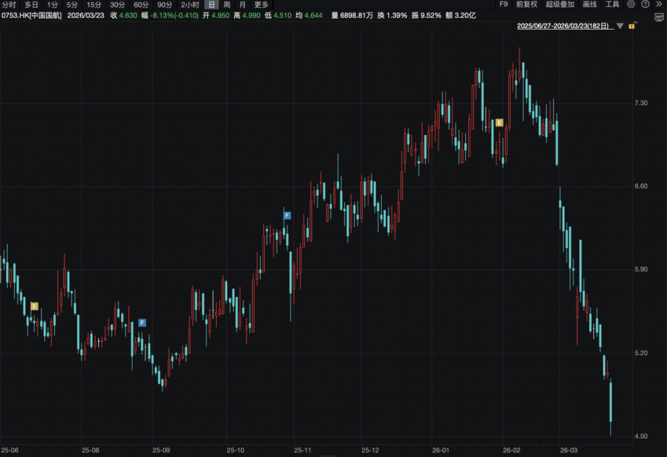Select the 60分 period tab
Viewport: 667px width, 457px height.
(141, 5)
